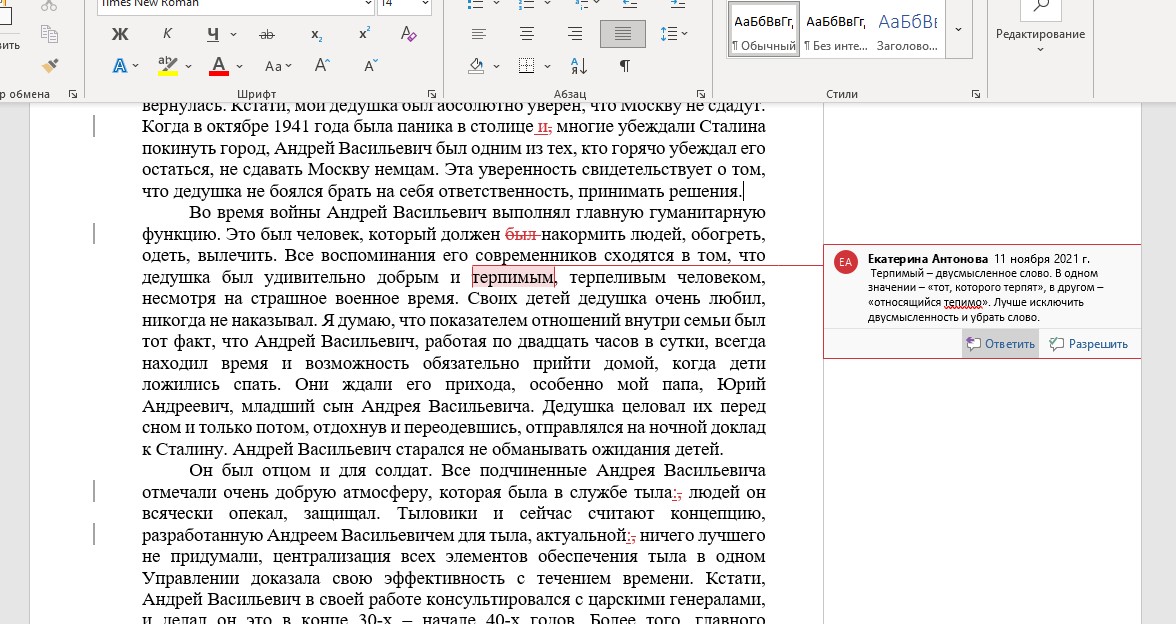The image size is (1176, 624).
Task: Click the sort A-Я icon
Action: coord(577,66)
